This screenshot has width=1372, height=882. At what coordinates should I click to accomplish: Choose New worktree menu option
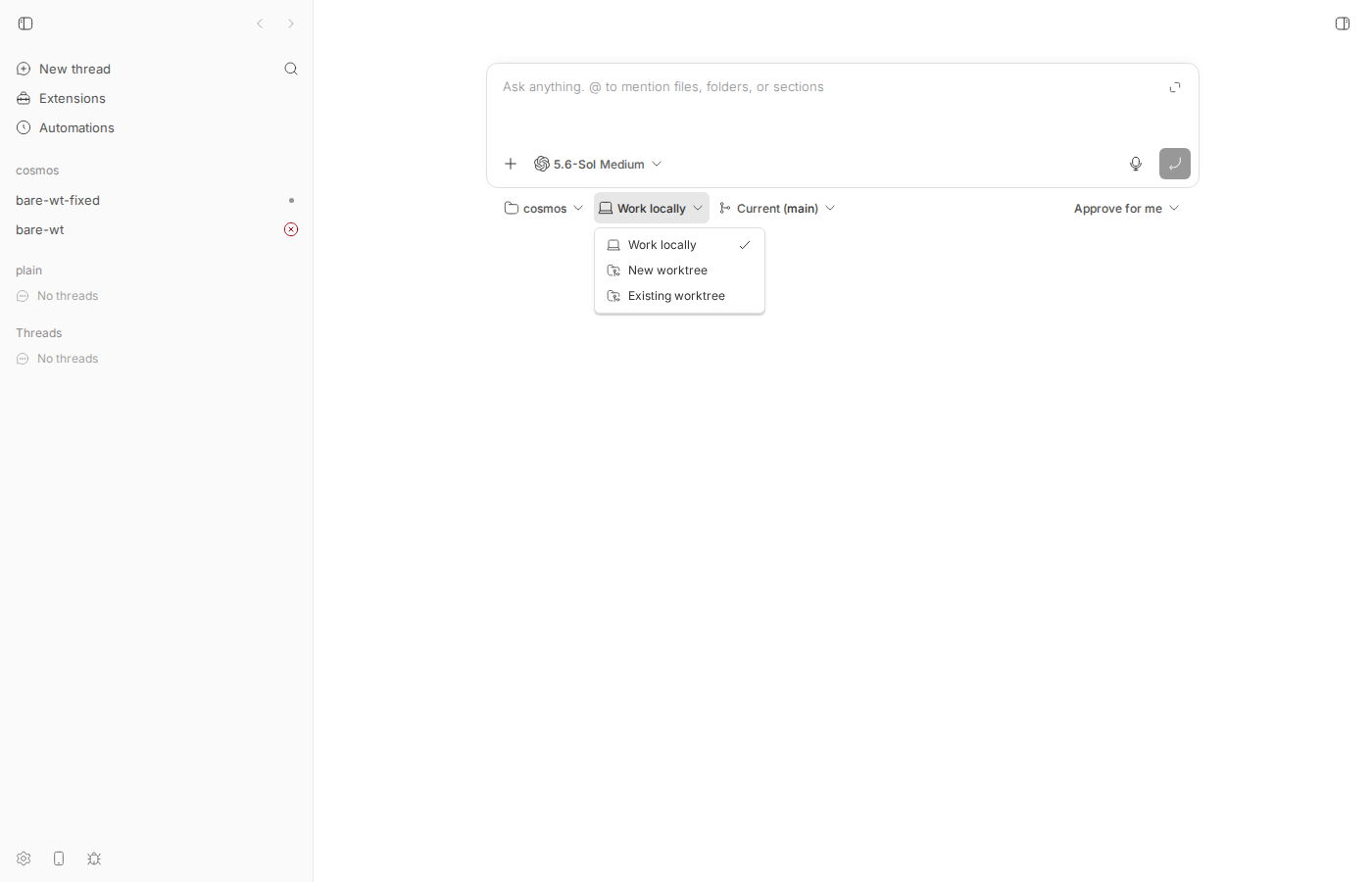(679, 270)
